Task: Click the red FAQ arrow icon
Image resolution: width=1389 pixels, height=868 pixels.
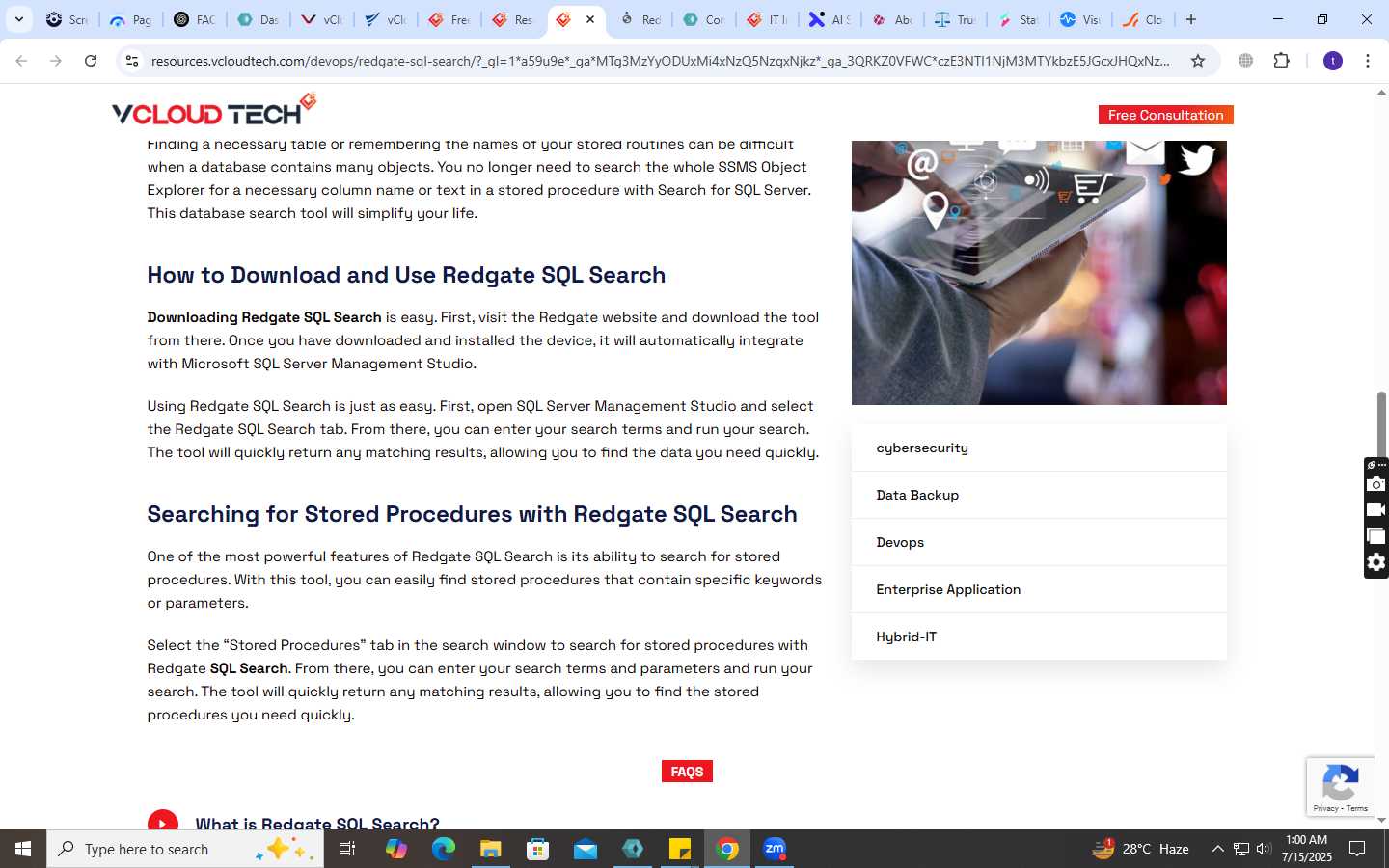Action: [x=163, y=820]
